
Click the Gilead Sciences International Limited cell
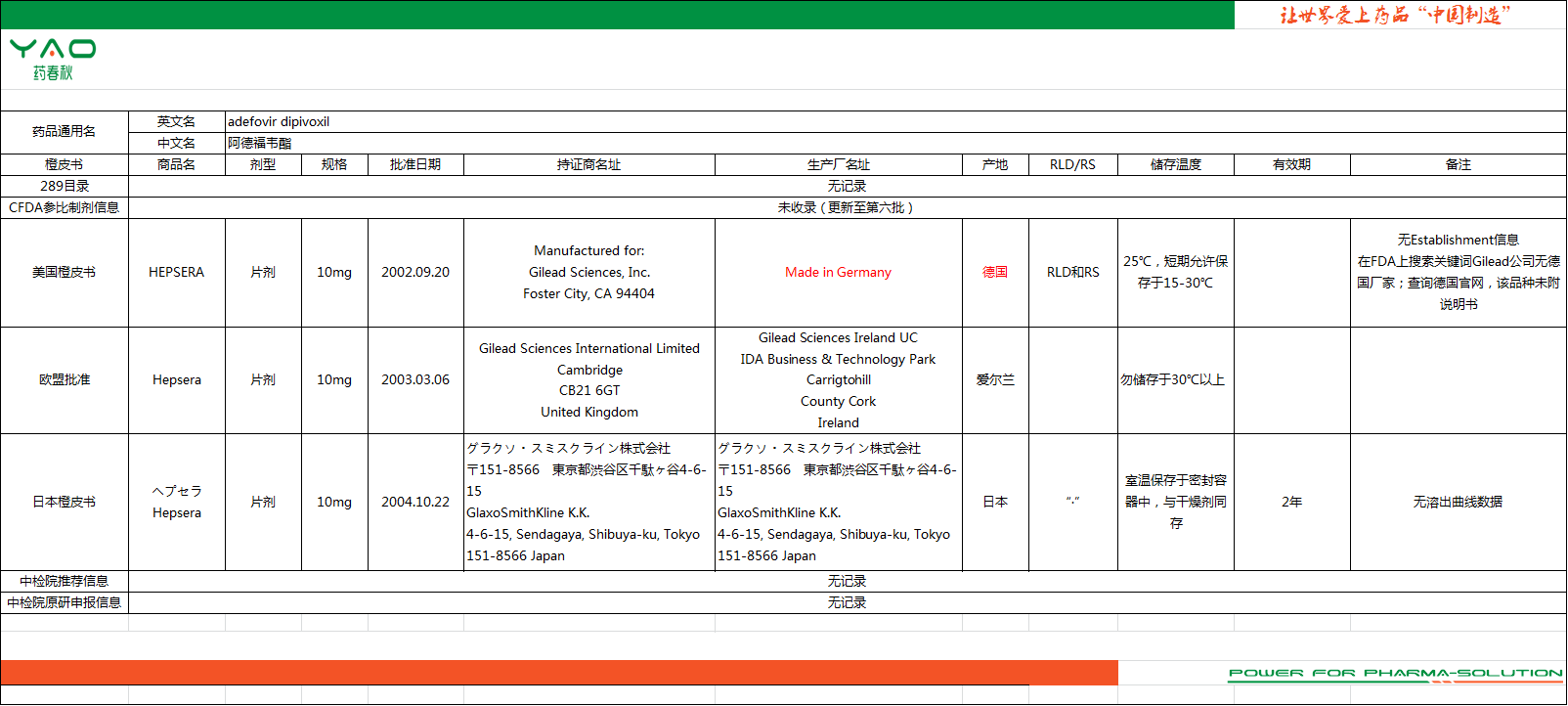click(x=589, y=380)
